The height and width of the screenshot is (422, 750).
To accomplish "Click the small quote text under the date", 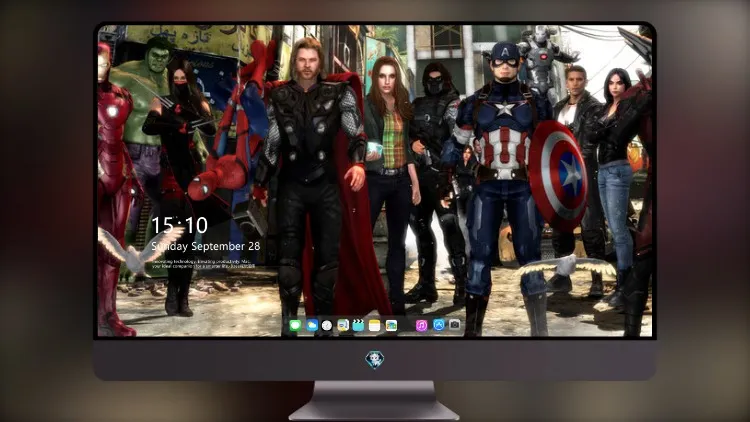I will pos(203,264).
